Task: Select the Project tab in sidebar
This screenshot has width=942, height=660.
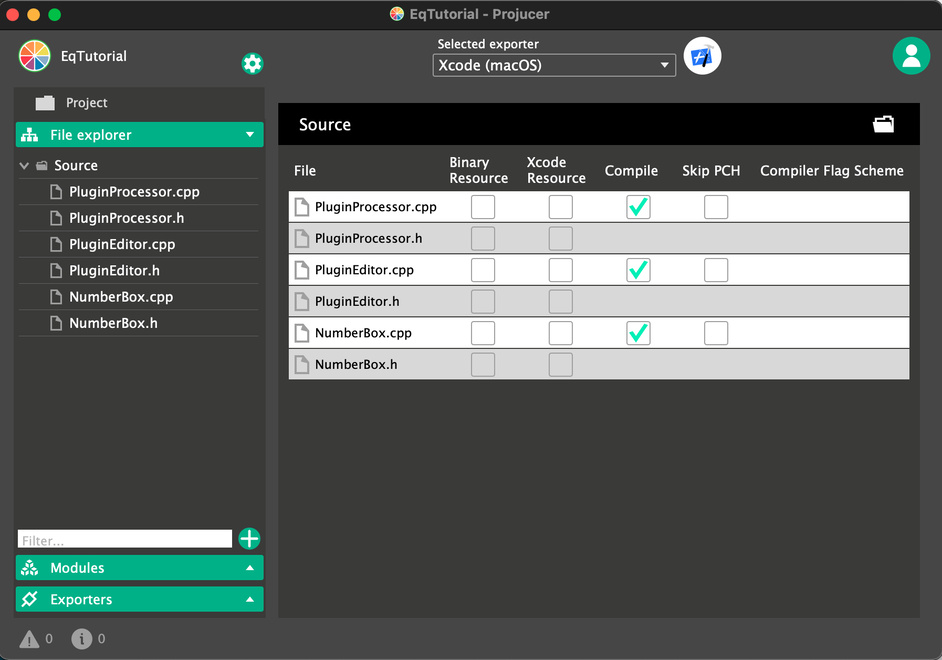Action: pyautogui.click(x=86, y=103)
